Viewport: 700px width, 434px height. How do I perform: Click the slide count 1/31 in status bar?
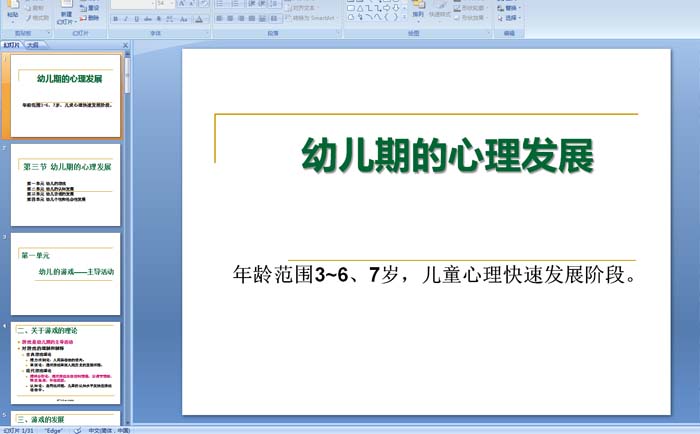click(18, 430)
